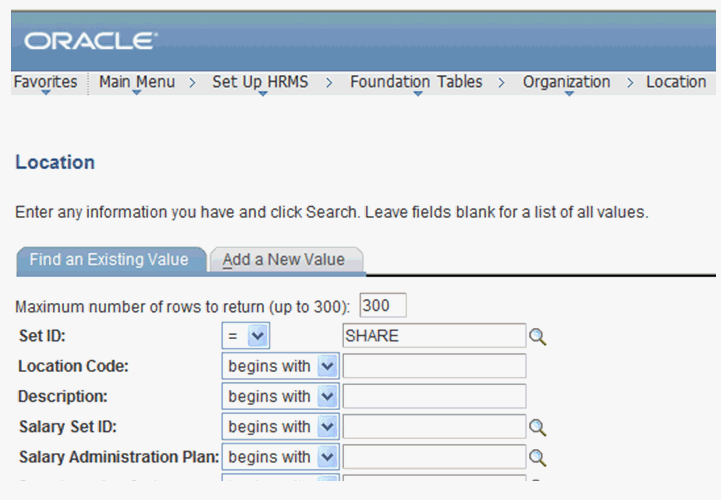Expand the Main Menu

tap(137, 83)
